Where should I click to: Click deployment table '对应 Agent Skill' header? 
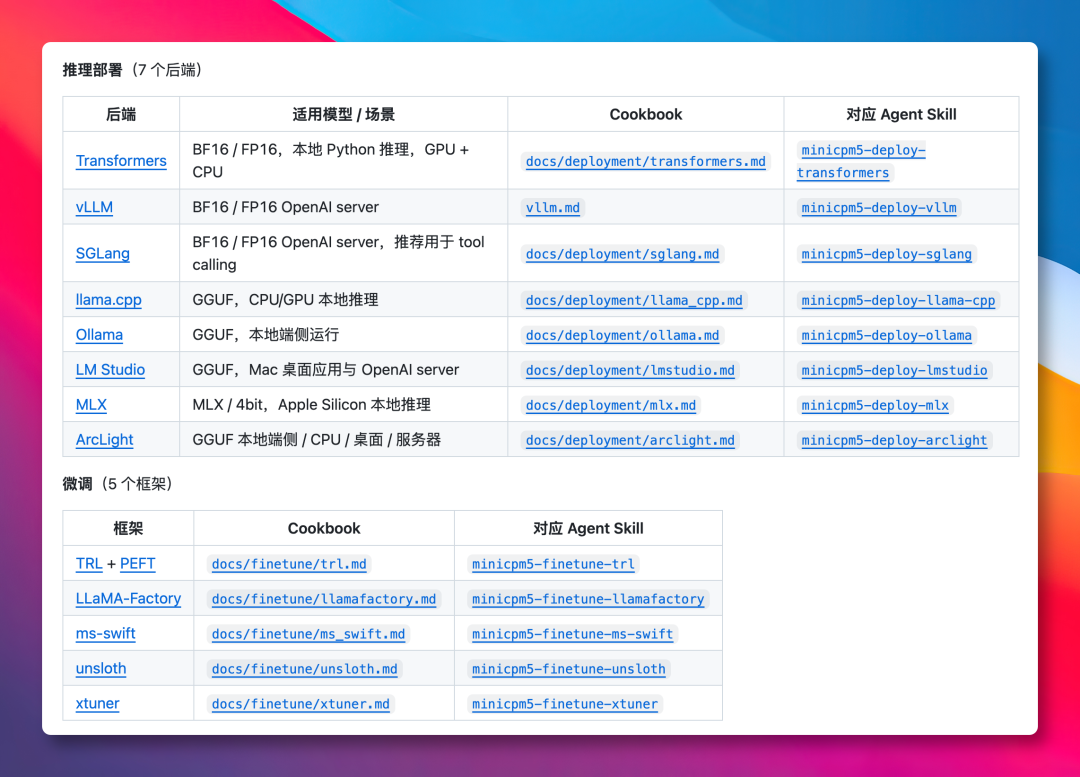click(x=901, y=114)
